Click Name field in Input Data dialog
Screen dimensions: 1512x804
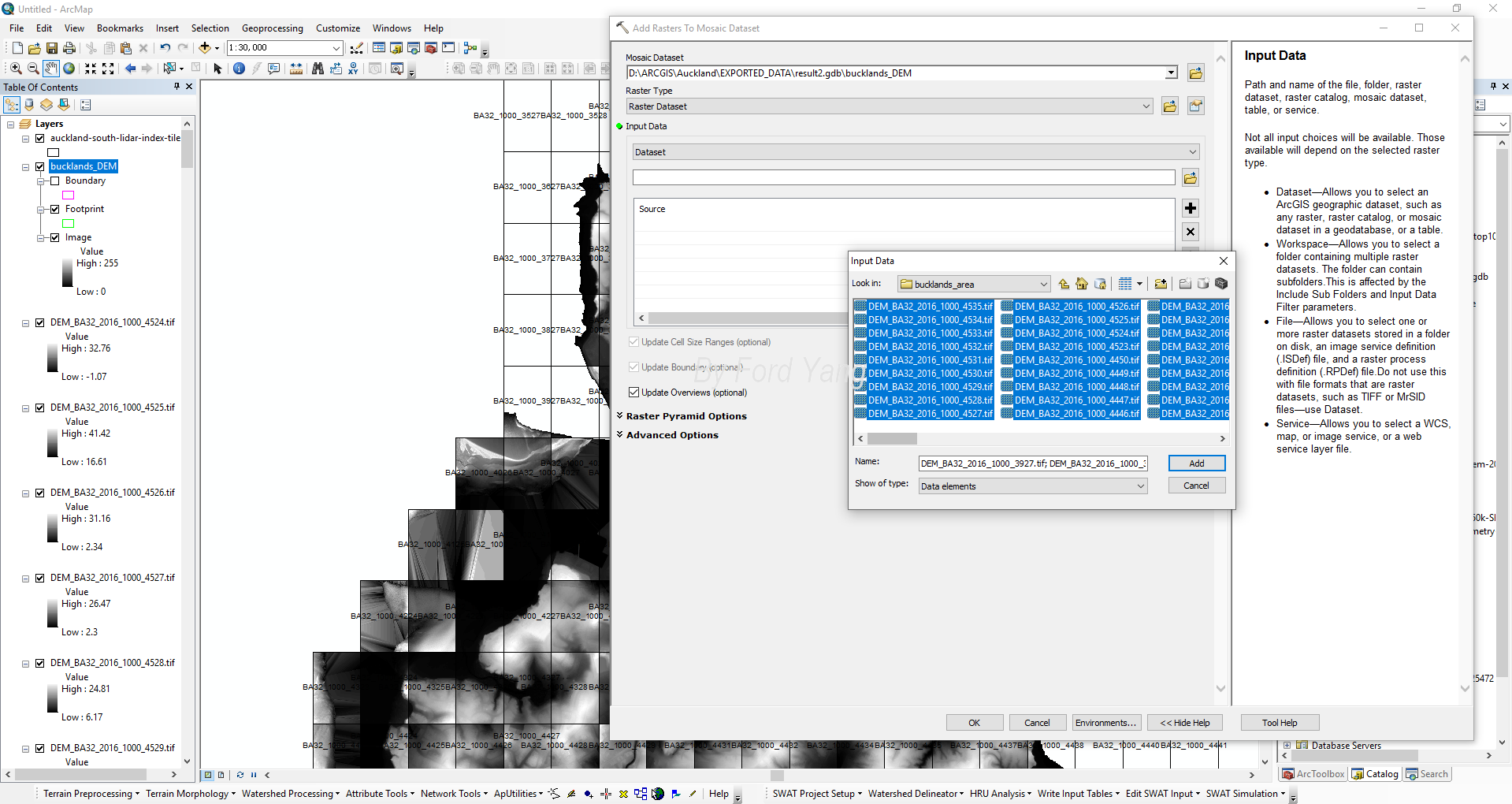(1032, 463)
